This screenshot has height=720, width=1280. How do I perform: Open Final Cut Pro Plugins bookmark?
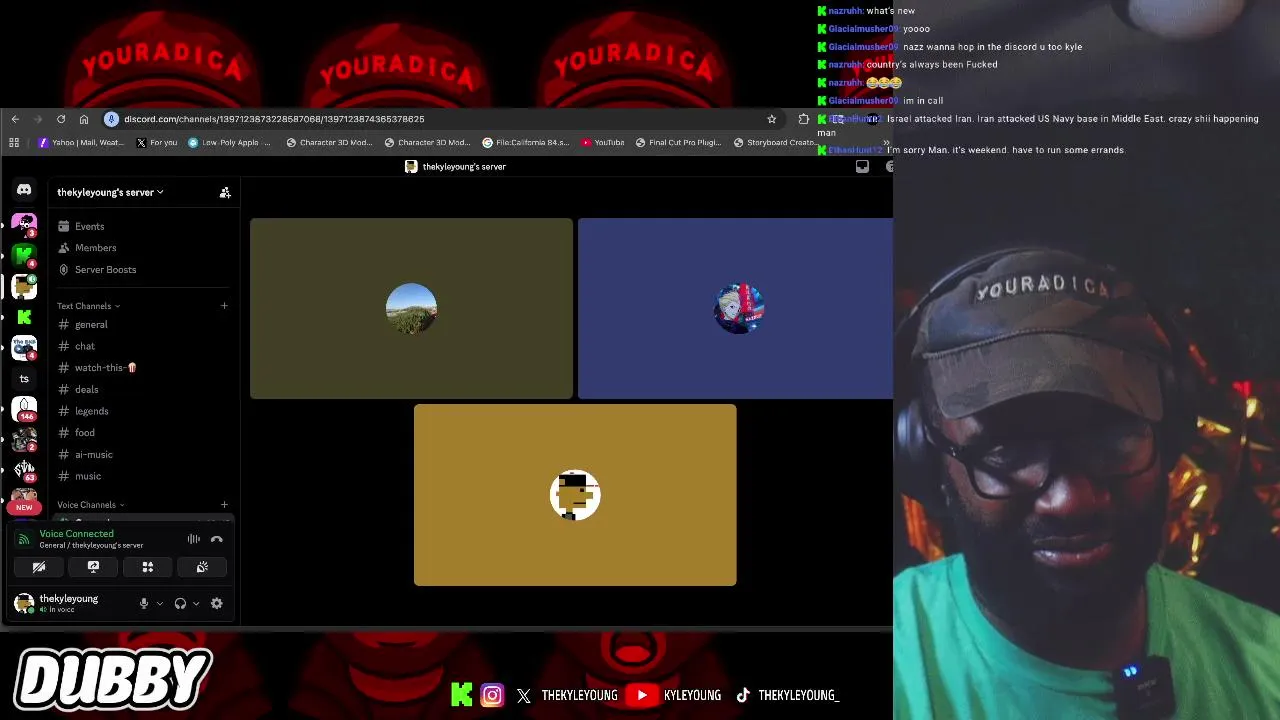[x=678, y=142]
